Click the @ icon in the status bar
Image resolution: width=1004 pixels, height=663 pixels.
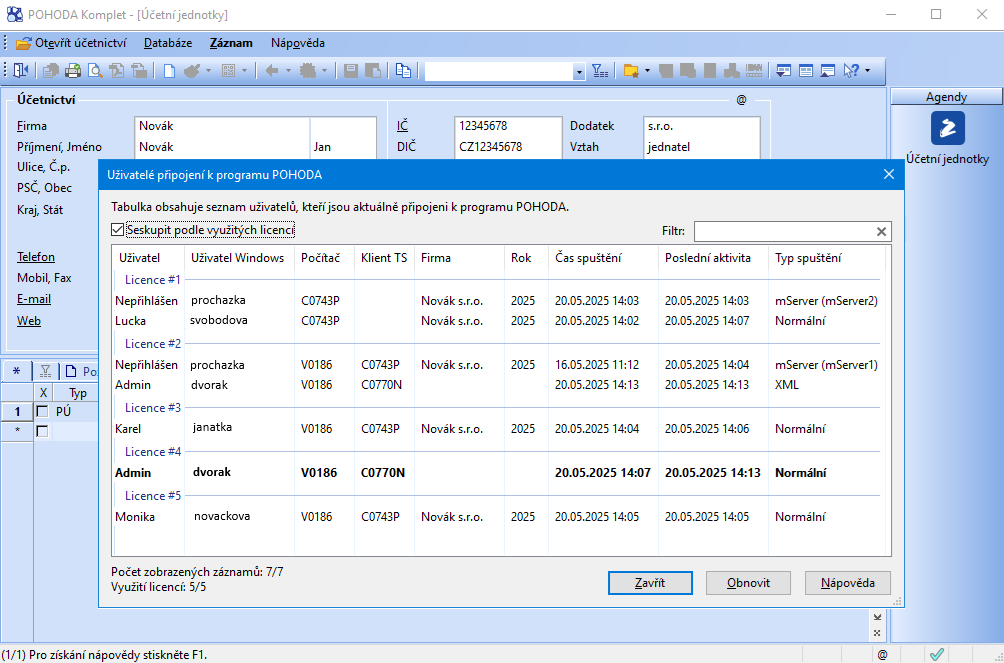point(882,655)
